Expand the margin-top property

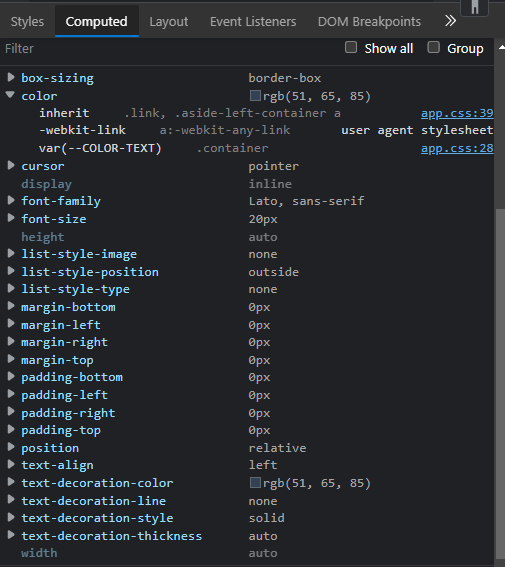click(x=11, y=359)
